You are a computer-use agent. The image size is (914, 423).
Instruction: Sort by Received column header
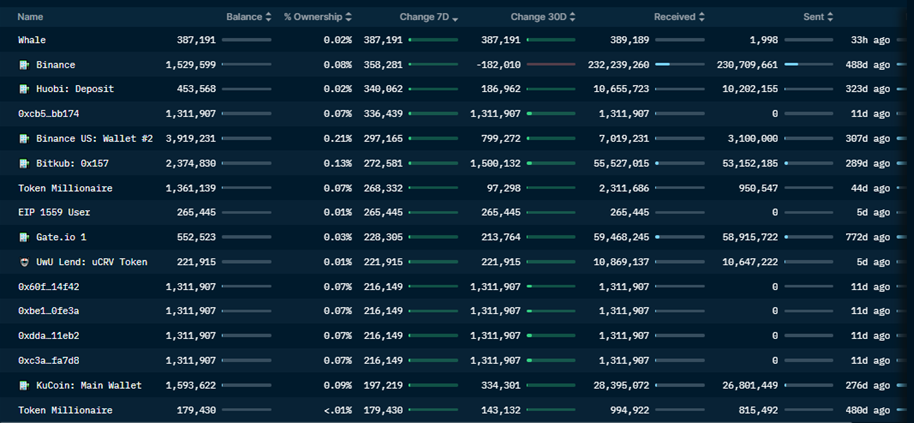tap(679, 17)
